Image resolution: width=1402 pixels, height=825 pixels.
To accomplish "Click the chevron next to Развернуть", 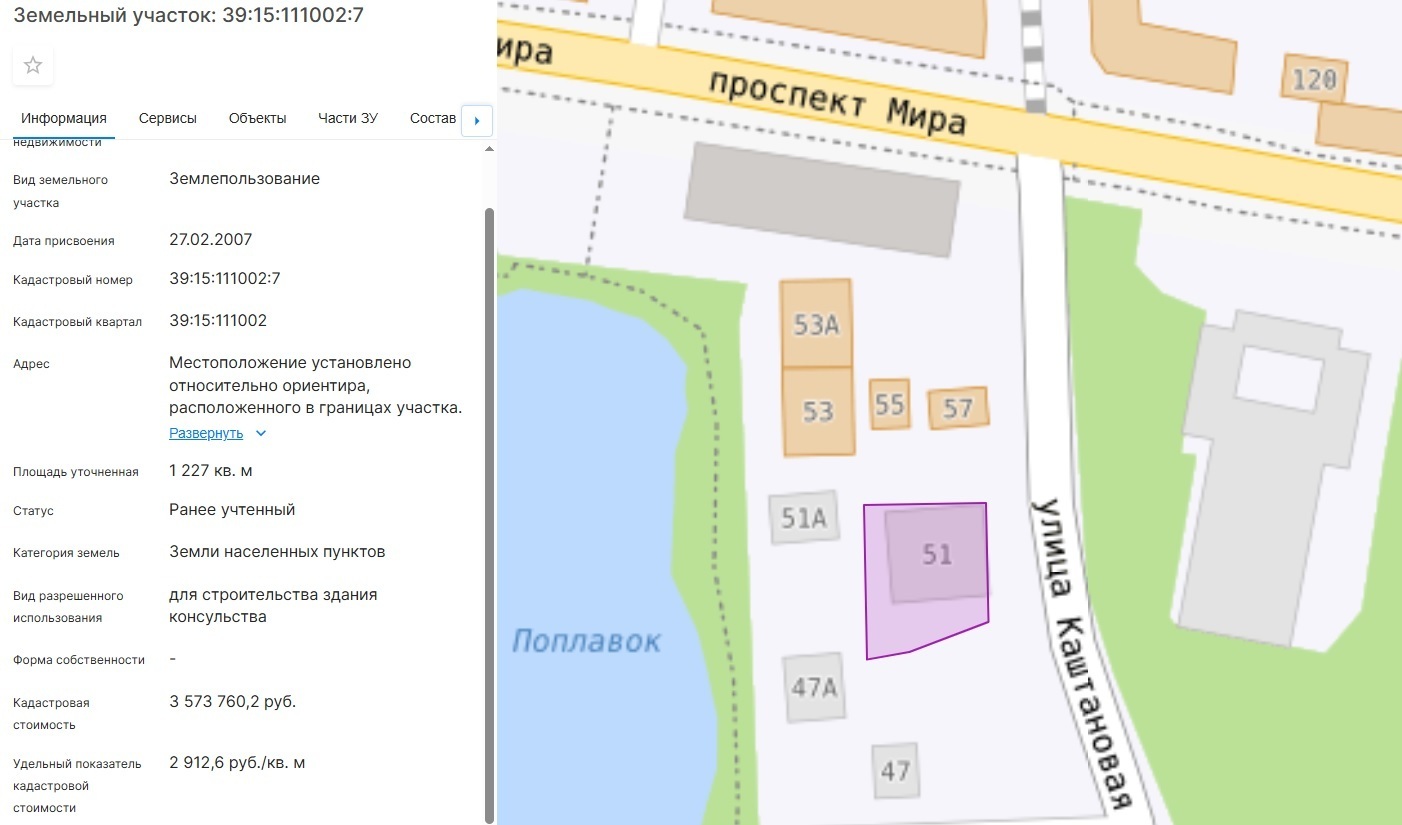I will (261, 434).
